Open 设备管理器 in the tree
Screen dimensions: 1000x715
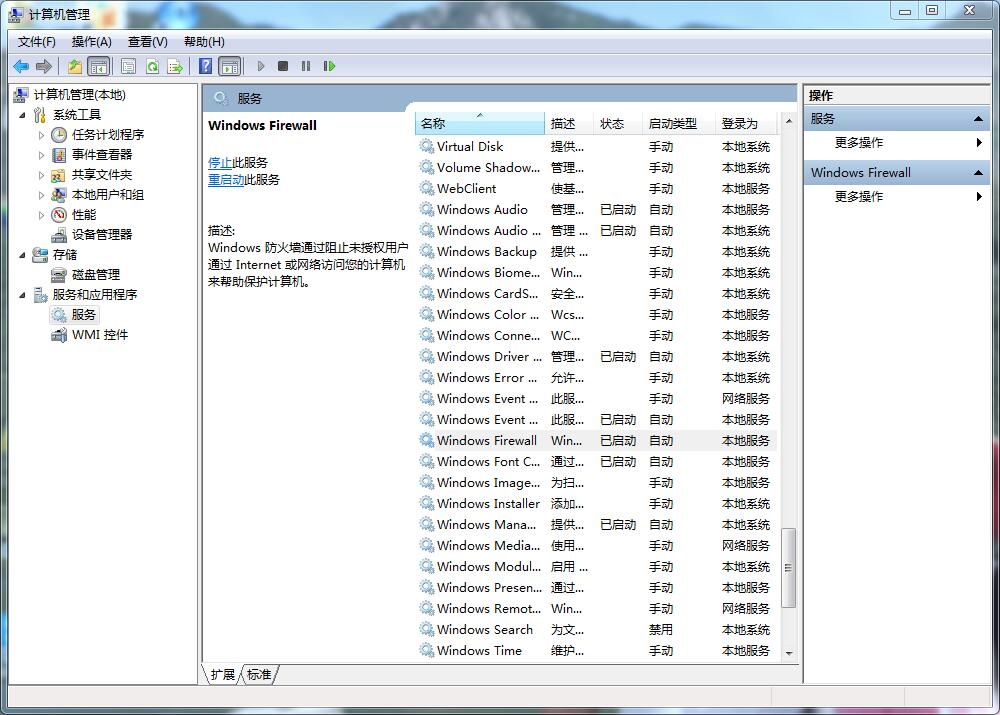[x=101, y=234]
